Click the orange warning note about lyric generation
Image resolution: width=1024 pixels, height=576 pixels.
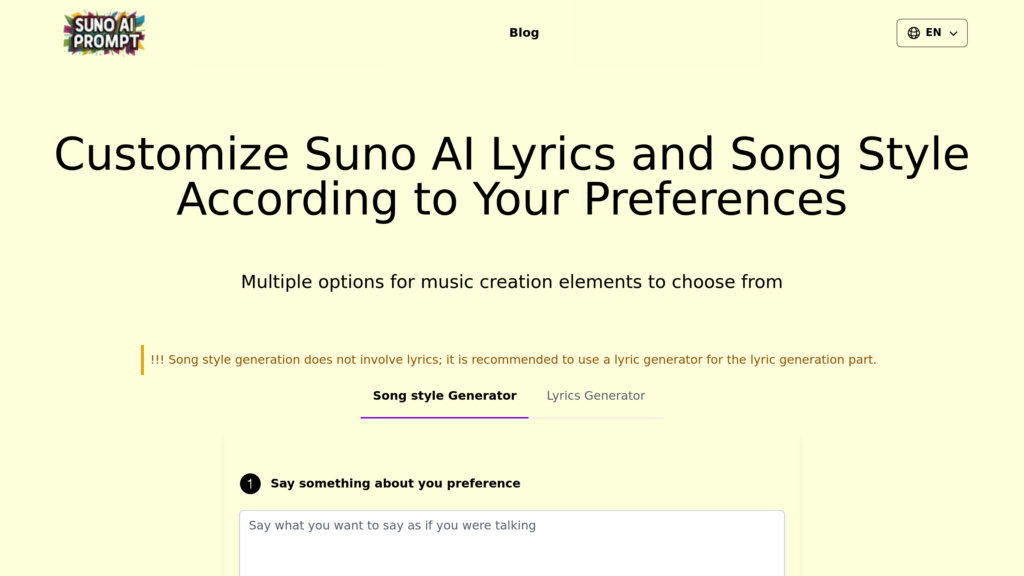click(513, 359)
